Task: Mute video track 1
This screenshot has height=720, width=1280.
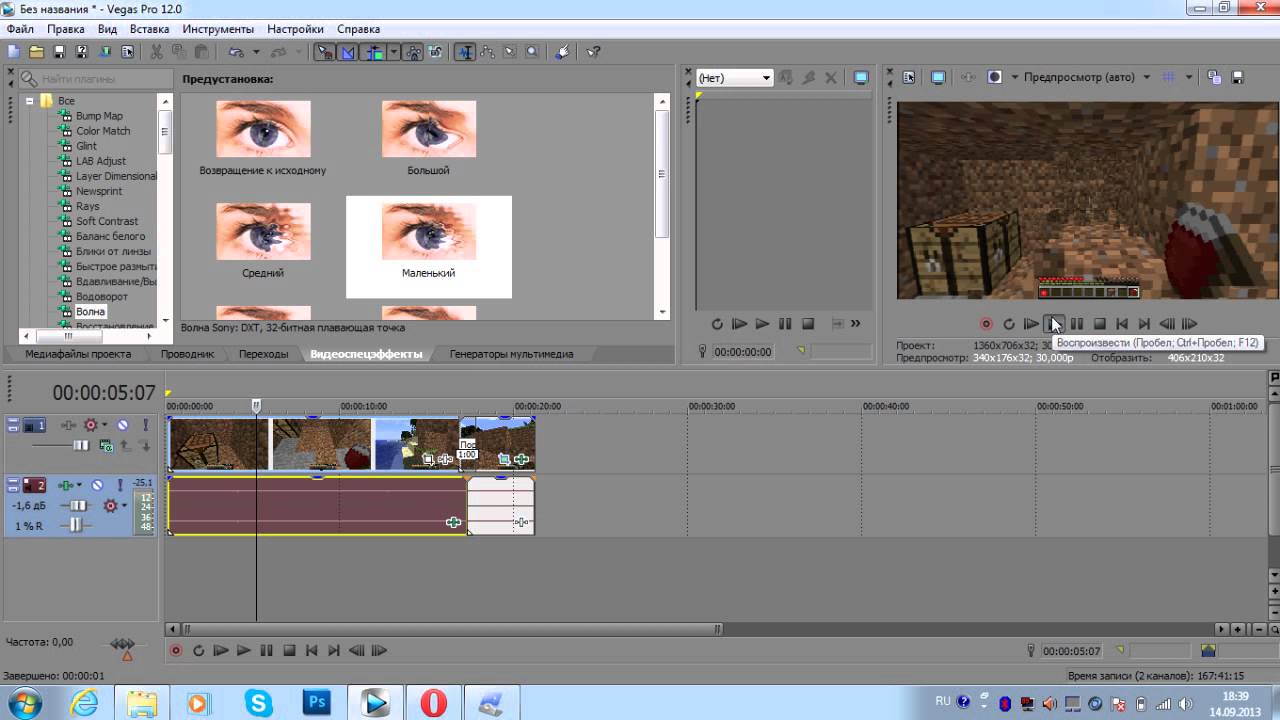Action: point(122,425)
